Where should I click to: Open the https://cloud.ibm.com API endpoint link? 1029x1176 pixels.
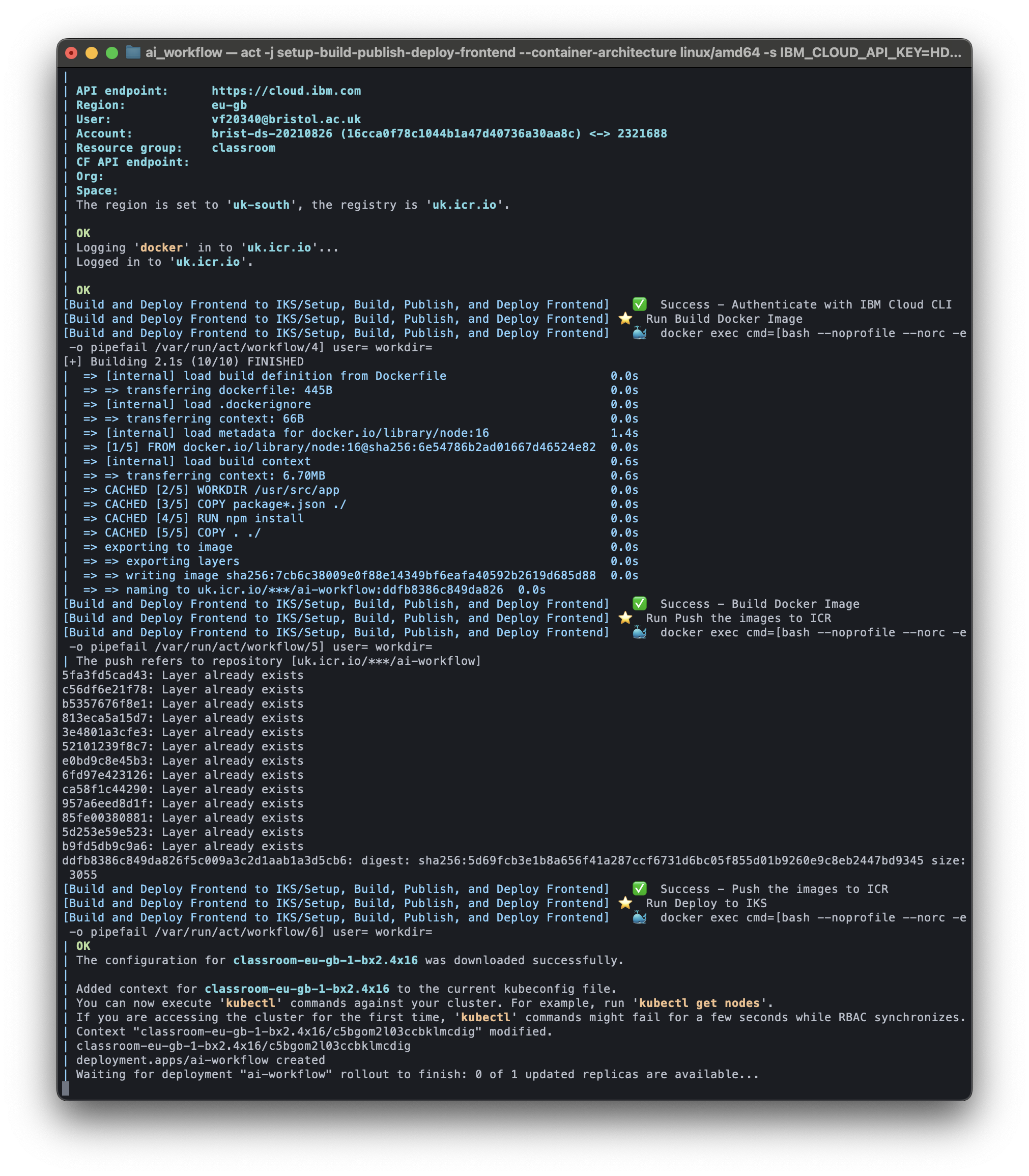point(285,90)
